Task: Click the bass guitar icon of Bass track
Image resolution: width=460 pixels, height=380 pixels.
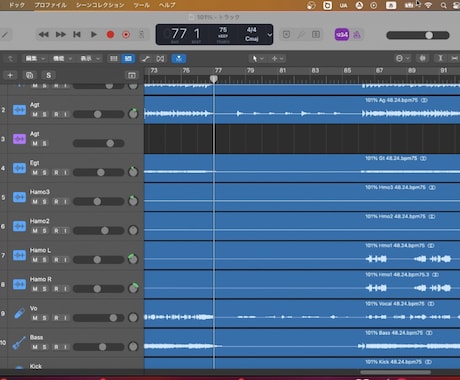Action: (x=19, y=343)
